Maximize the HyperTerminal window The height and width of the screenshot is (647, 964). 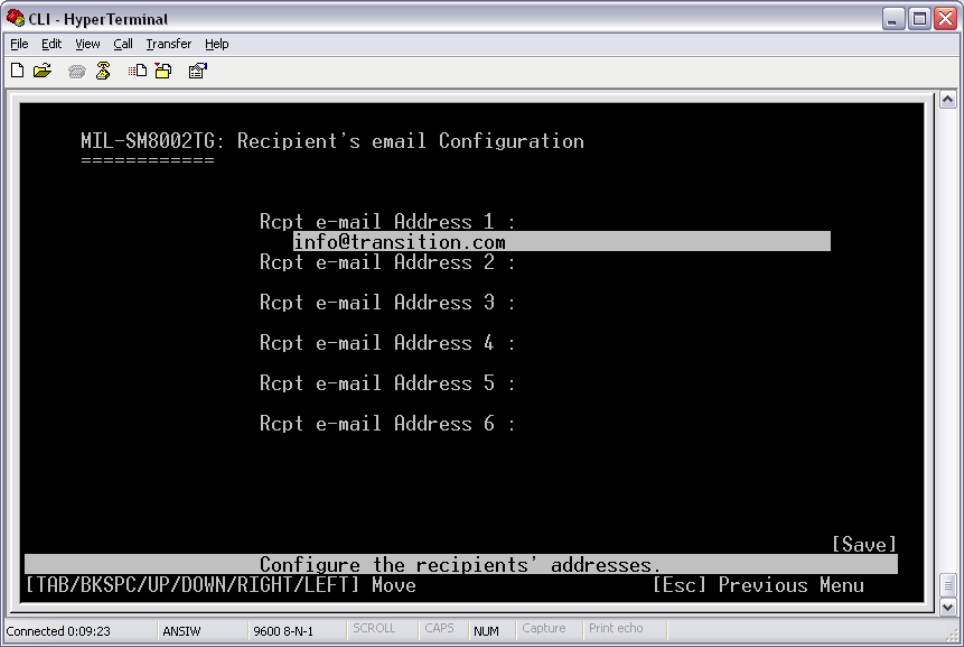pyautogui.click(x=919, y=19)
